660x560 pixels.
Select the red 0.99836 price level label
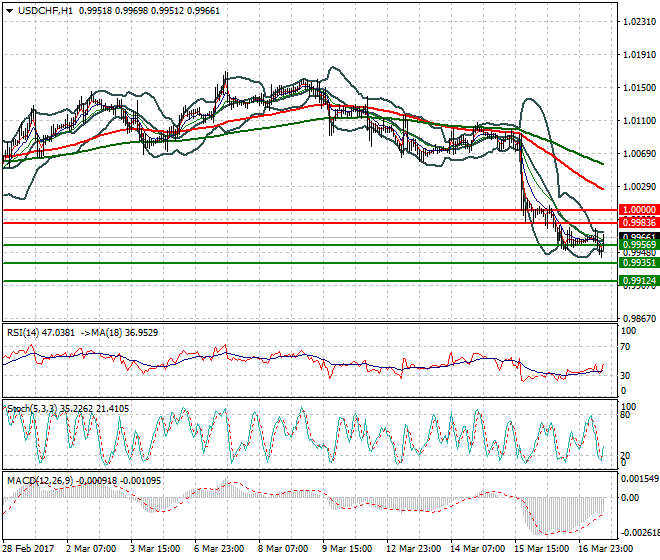point(639,222)
